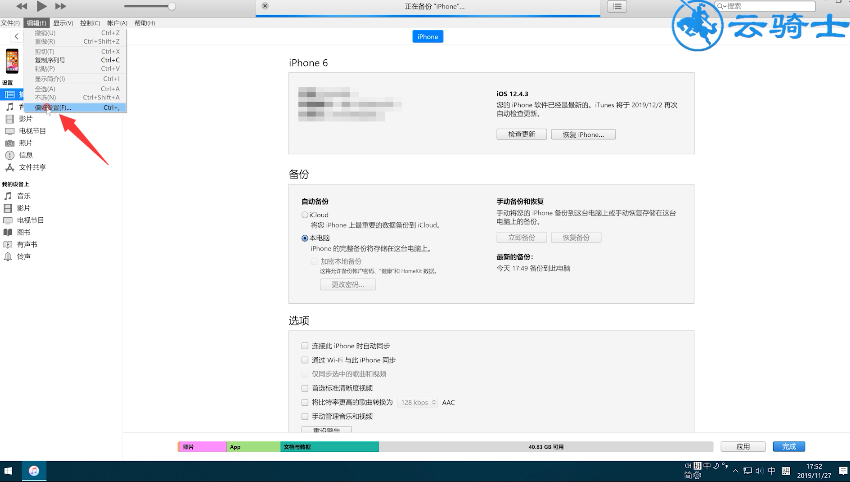Viewport: 850px width, 482px height.
Task: Select the iCloud backup radio button
Action: coord(305,215)
